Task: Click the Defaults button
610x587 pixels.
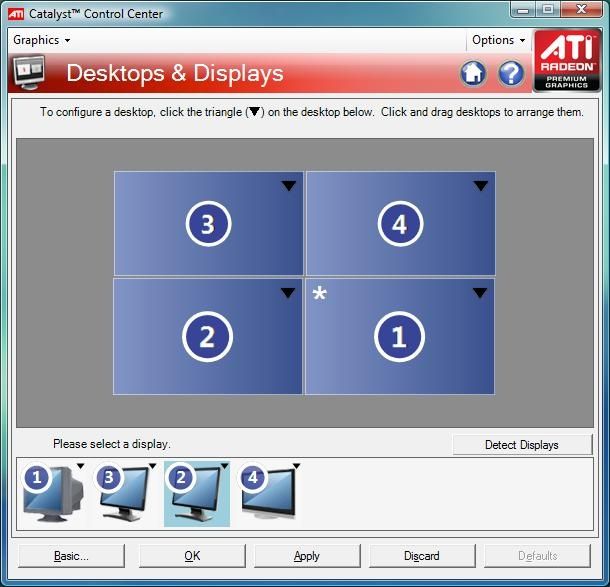Action: 537,555
